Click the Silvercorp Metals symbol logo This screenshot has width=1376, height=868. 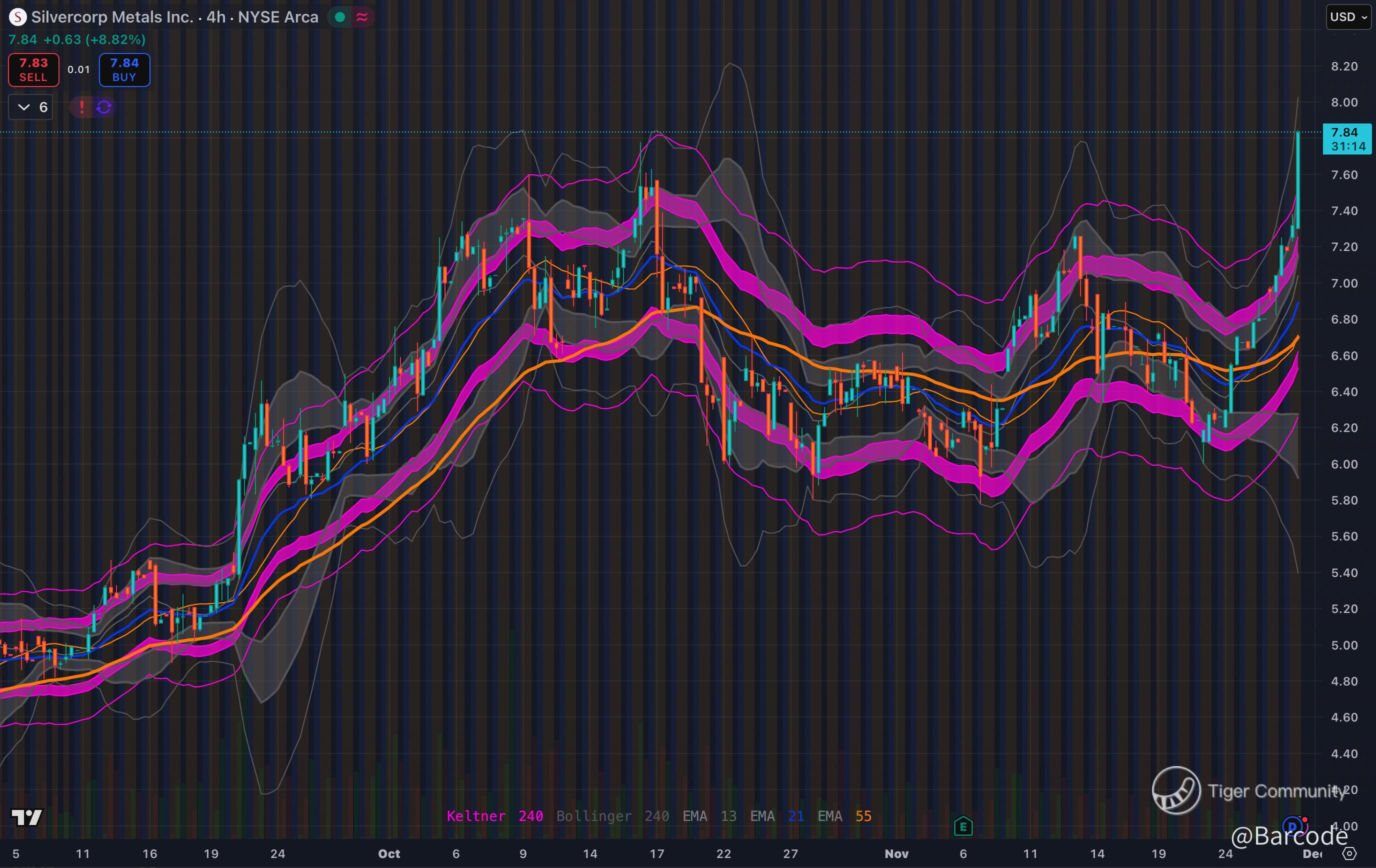17,17
